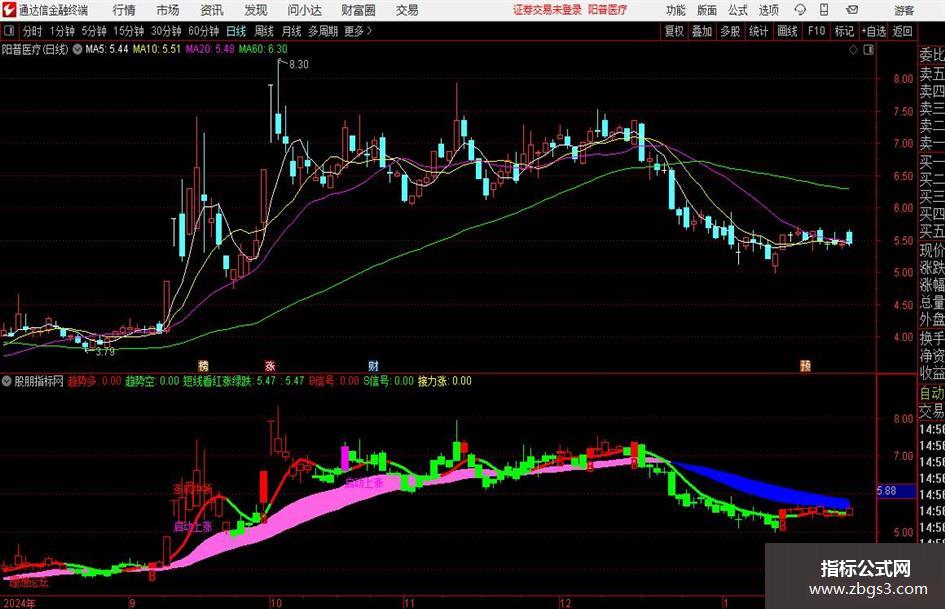Open the 发现 menu

(x=256, y=10)
